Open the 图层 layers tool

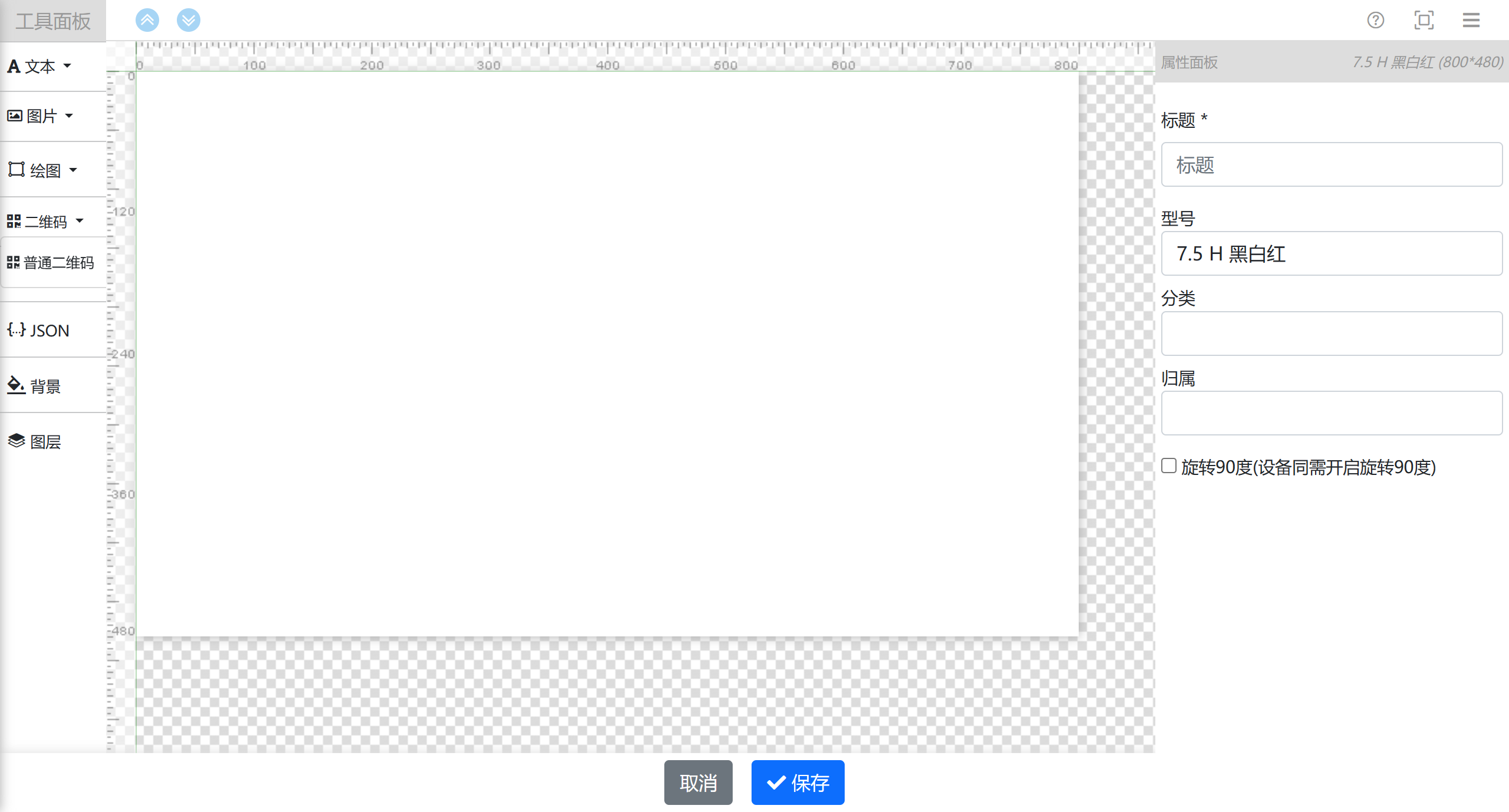tap(34, 441)
